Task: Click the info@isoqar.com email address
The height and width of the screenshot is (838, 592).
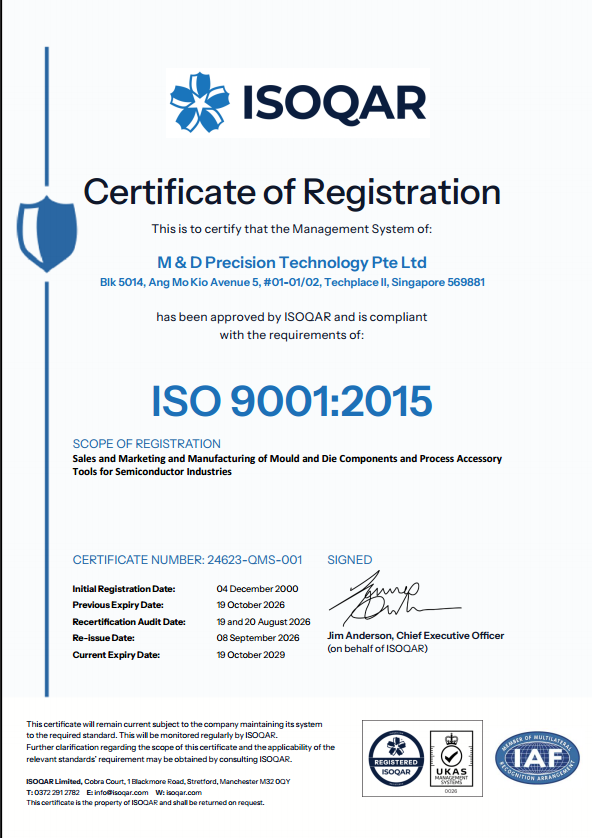Action: (121, 792)
